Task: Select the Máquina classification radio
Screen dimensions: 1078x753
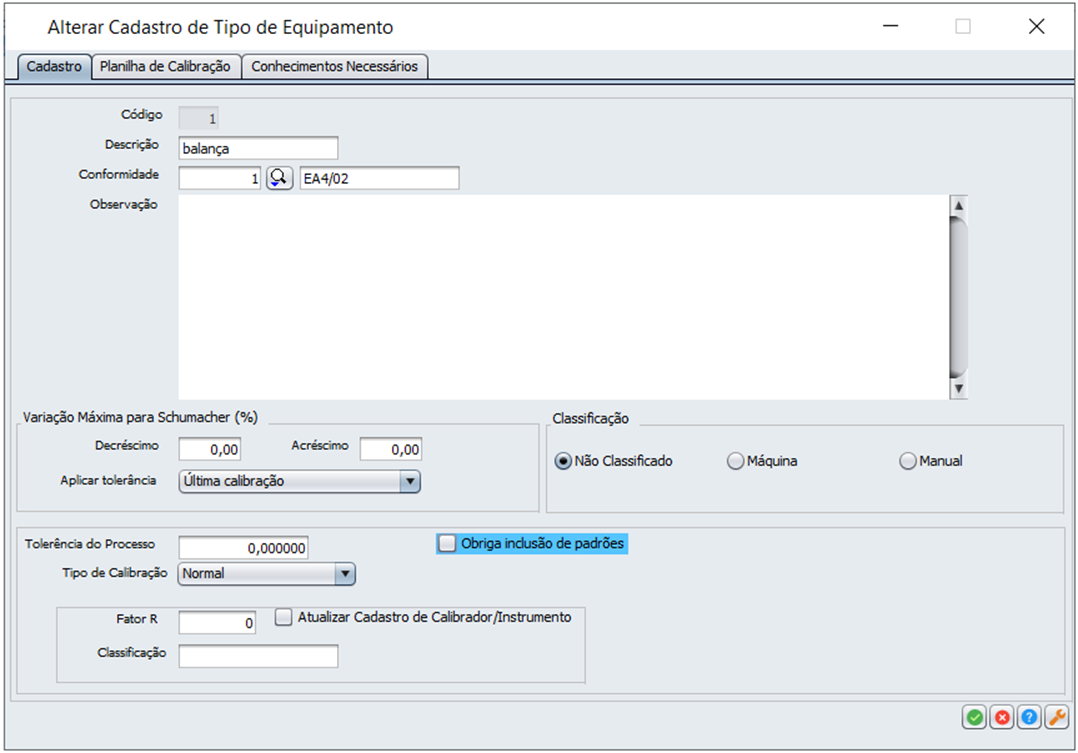Action: [x=736, y=461]
